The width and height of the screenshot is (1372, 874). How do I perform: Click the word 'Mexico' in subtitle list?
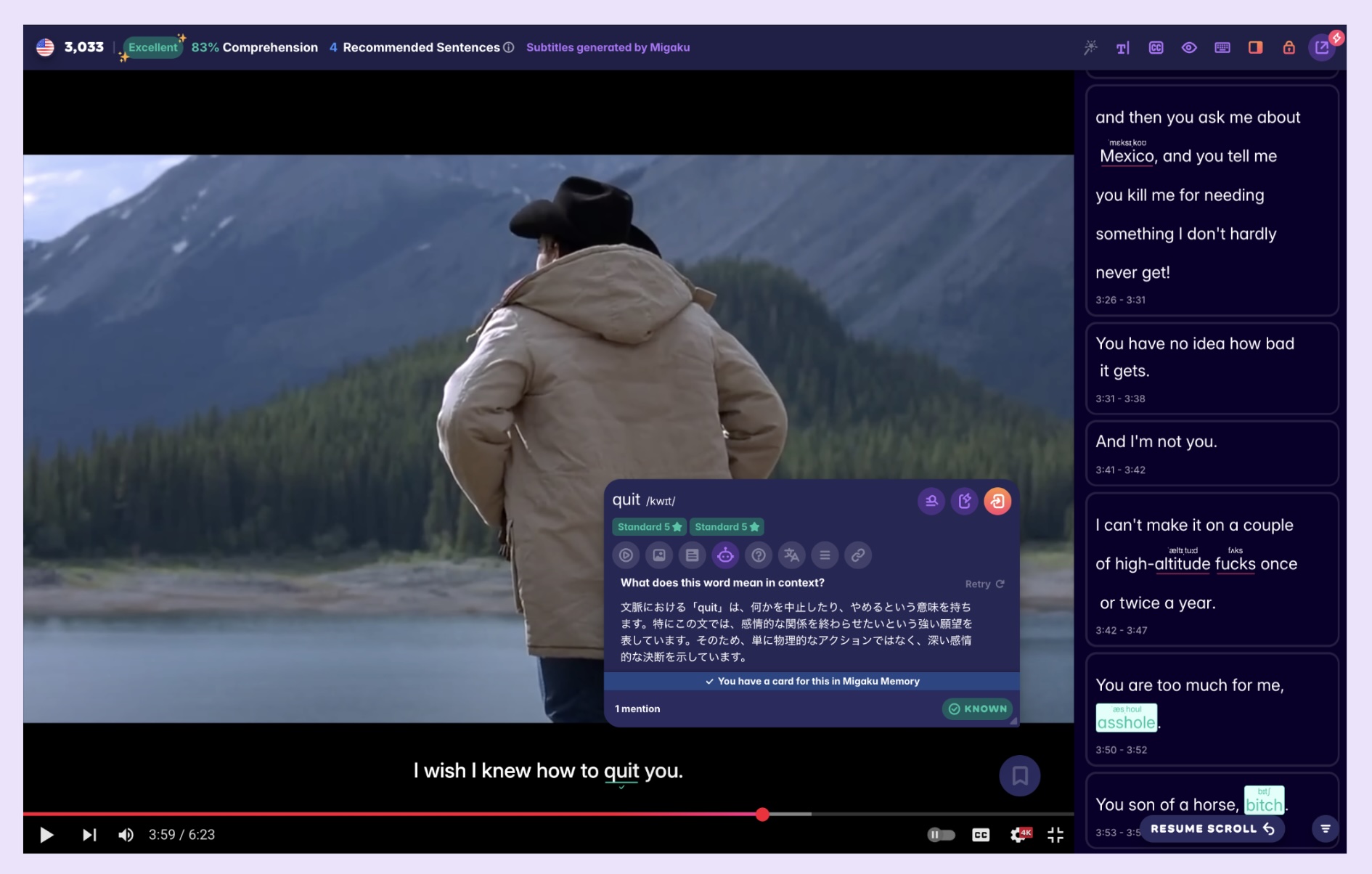tap(1127, 156)
